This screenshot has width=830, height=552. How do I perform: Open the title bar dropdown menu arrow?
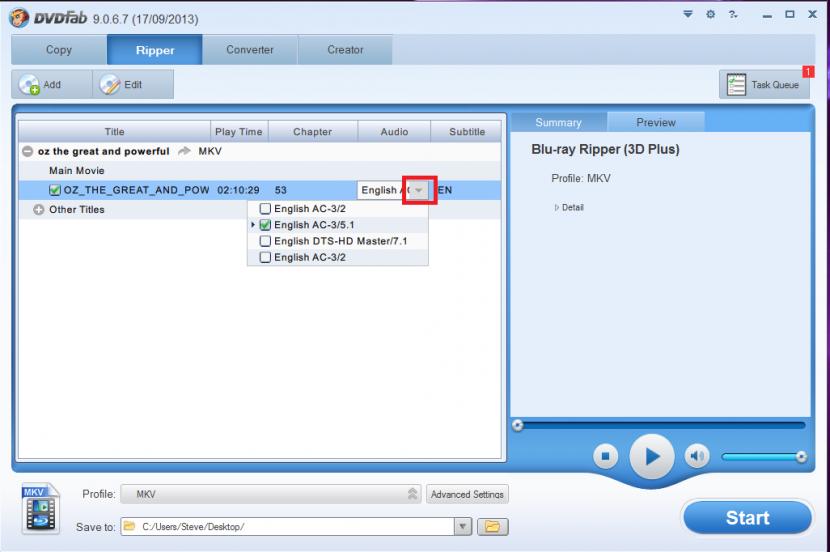coord(688,14)
